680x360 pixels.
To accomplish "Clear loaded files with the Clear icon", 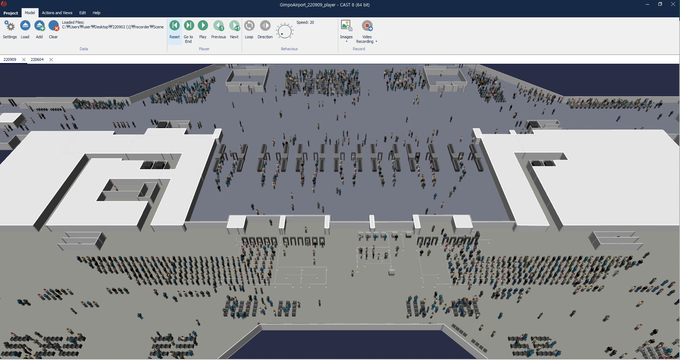I will 53,26.
